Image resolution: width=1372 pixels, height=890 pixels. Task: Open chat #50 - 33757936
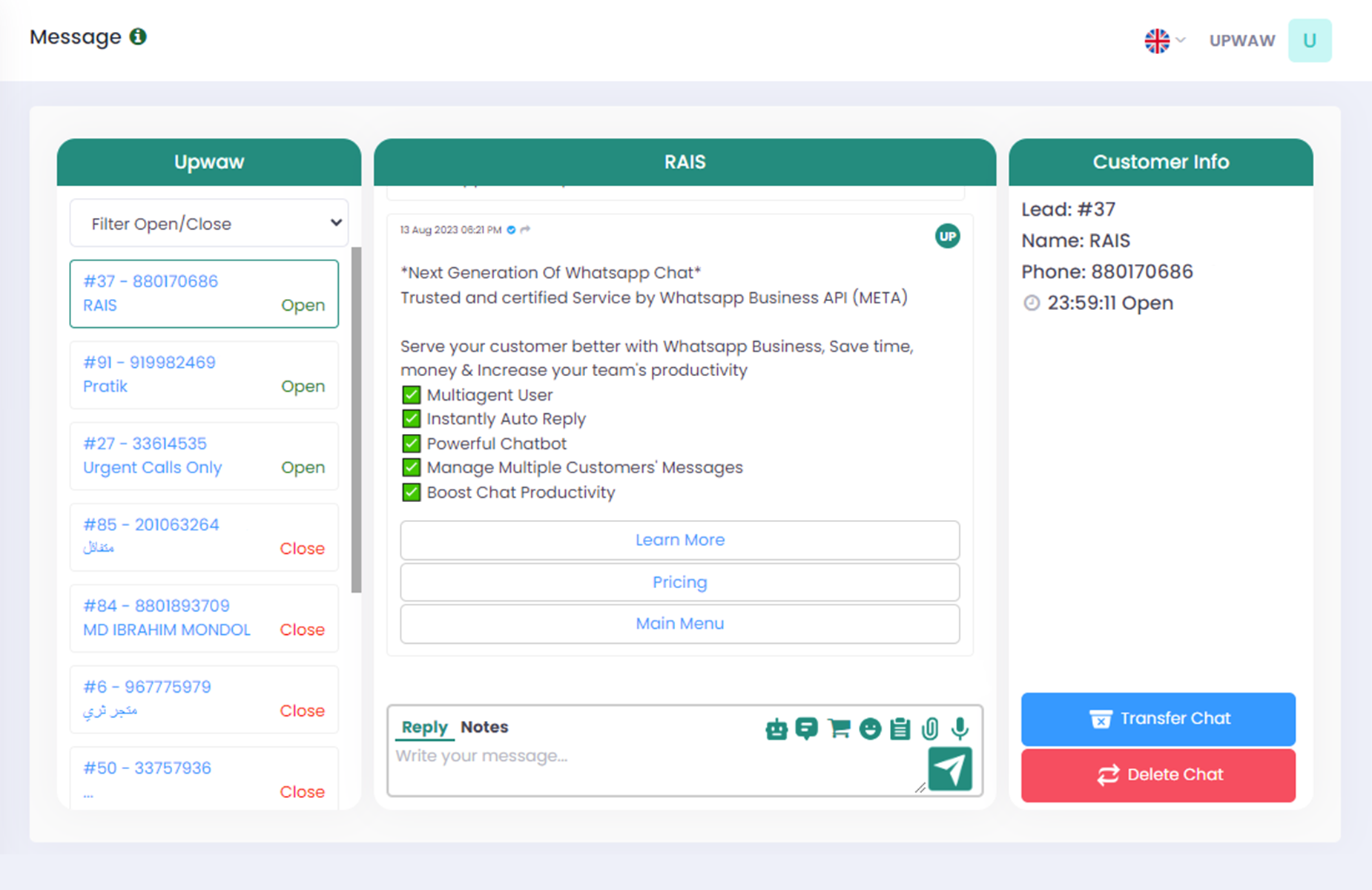point(204,778)
